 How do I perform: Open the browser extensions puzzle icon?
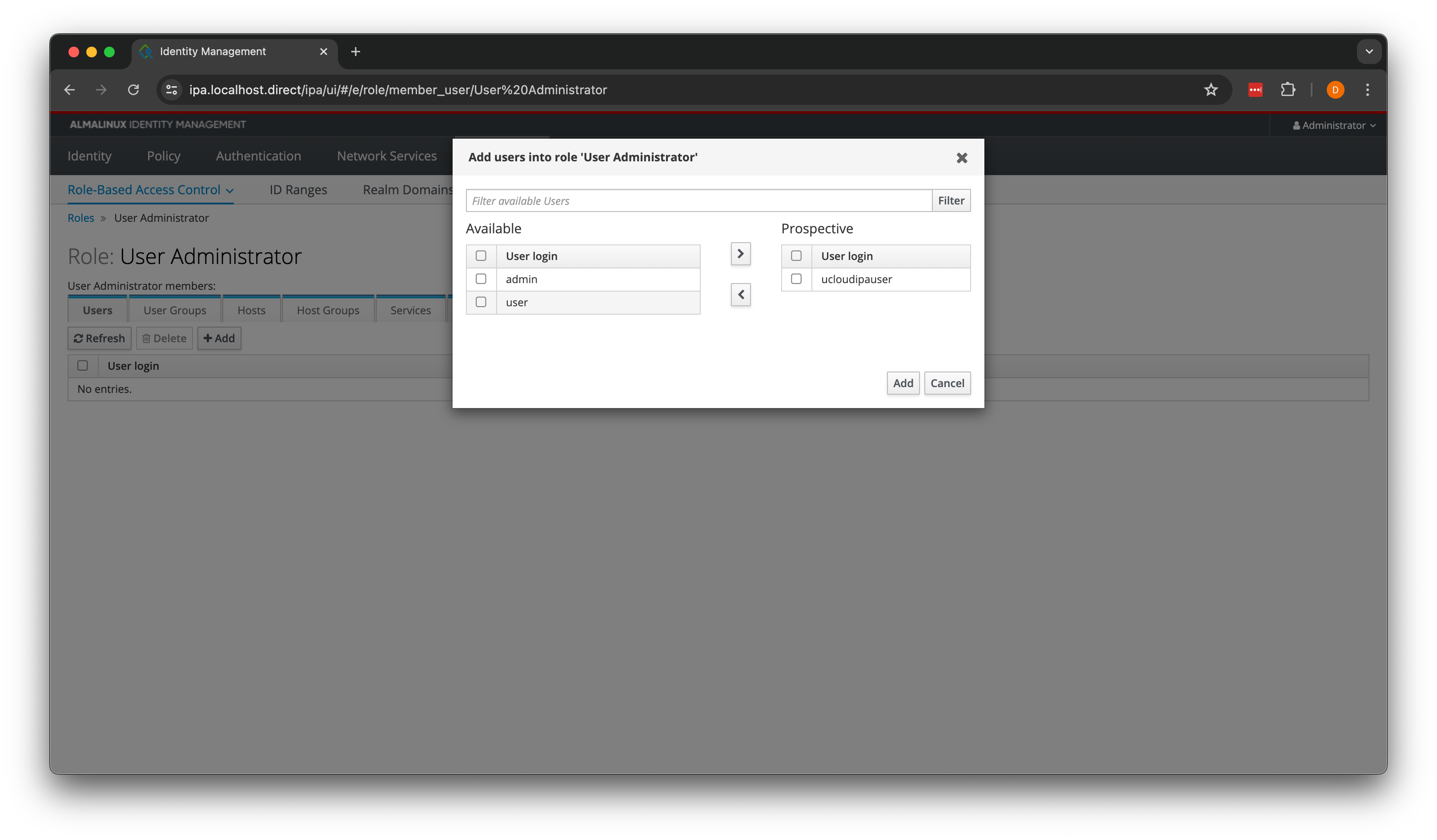[1288, 89]
